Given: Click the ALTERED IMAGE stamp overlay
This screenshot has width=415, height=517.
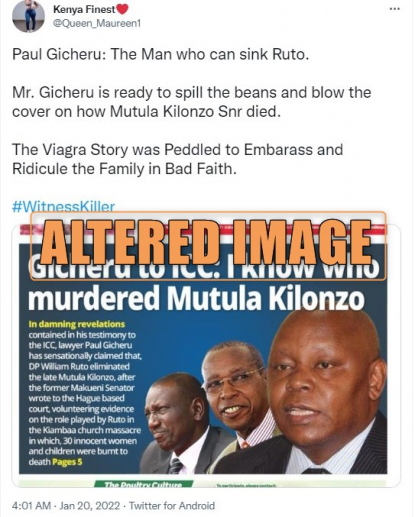Looking at the screenshot, I should pos(208,246).
